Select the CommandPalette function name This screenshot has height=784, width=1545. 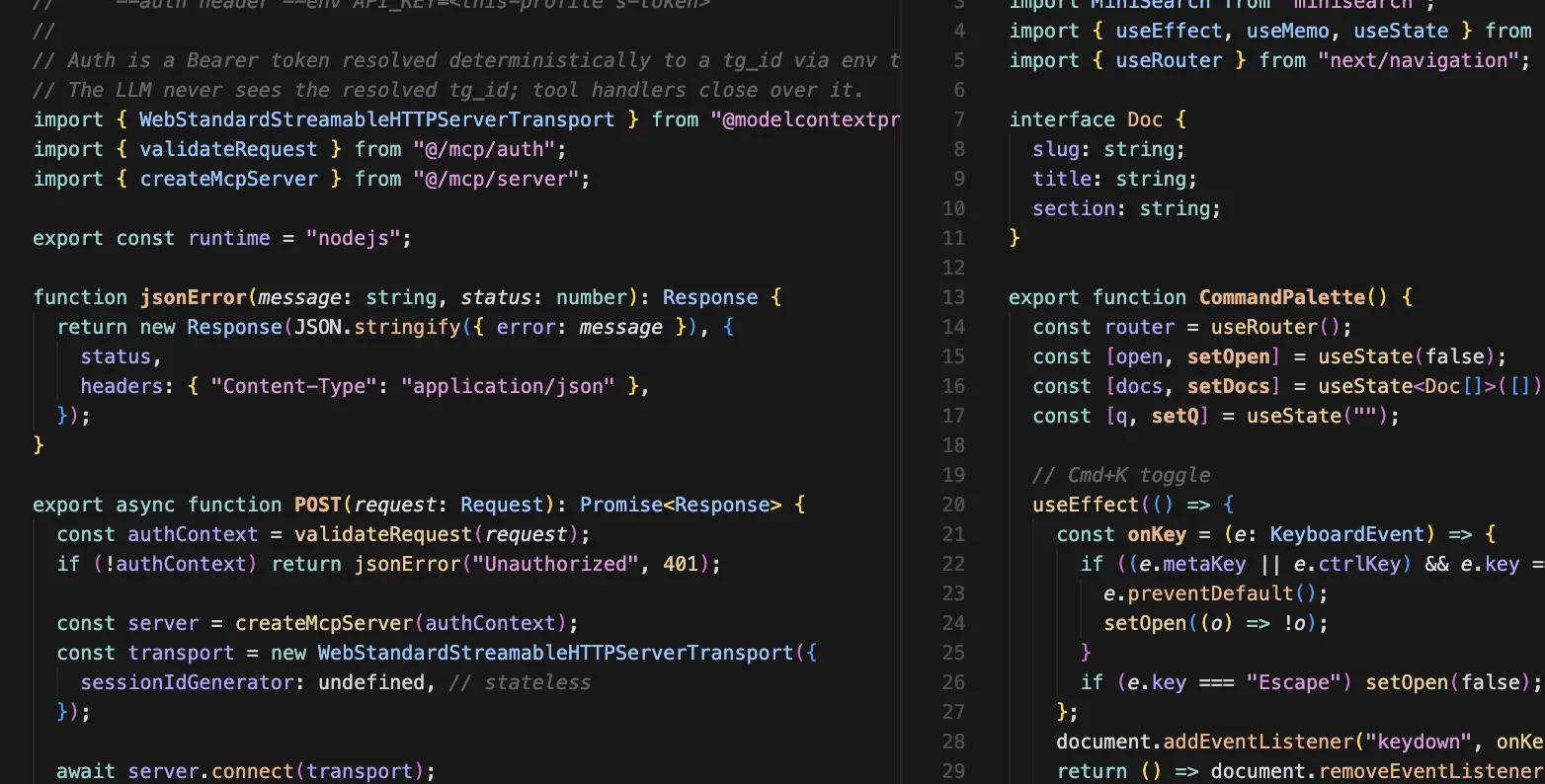[1281, 297]
